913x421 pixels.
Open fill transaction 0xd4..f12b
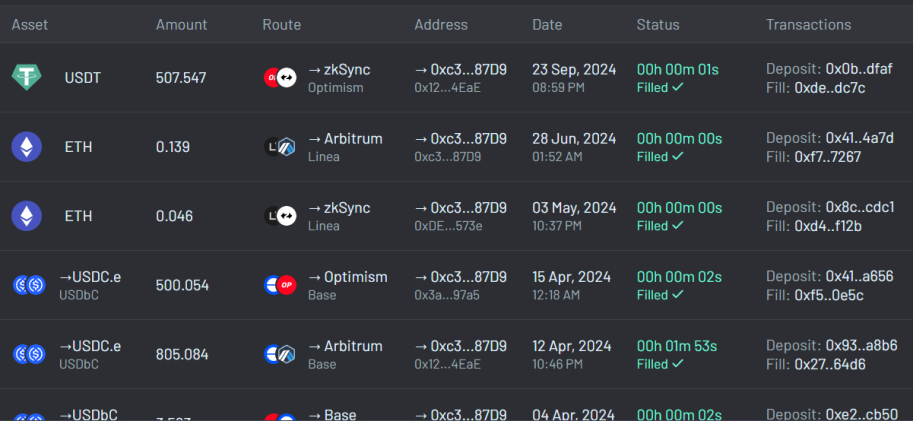828,225
